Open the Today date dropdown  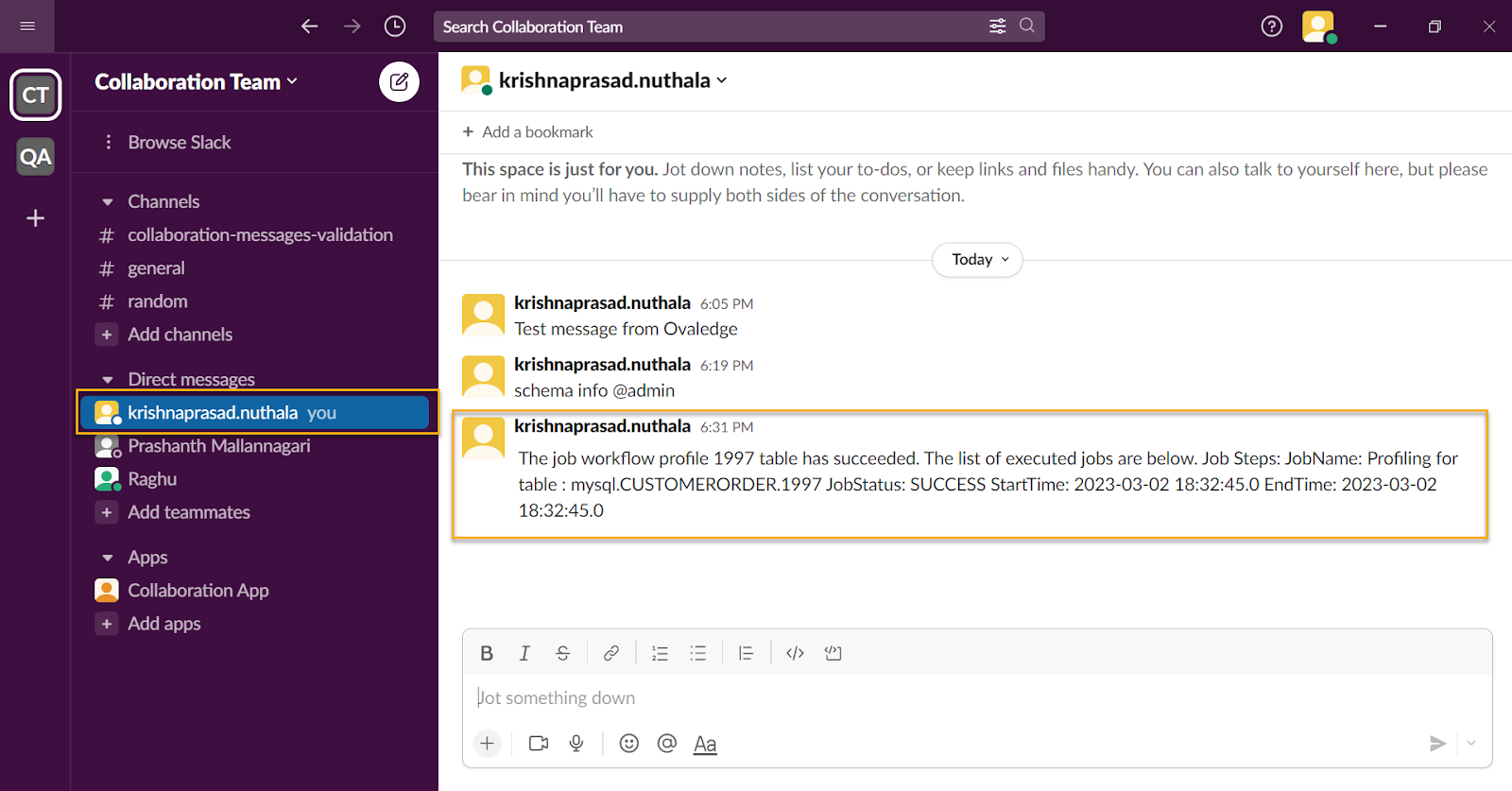tap(977, 260)
